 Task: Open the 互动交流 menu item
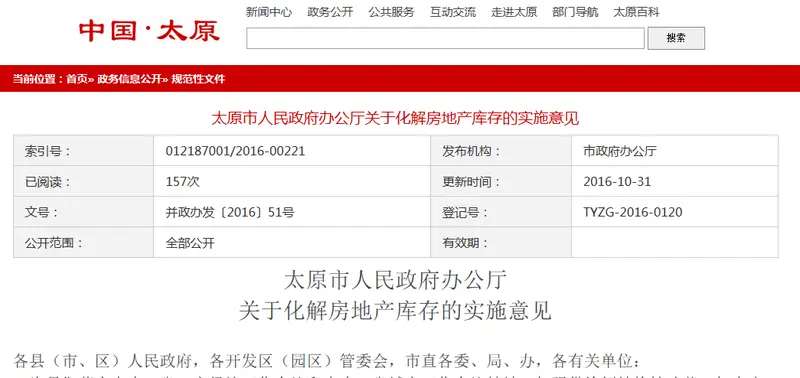click(x=453, y=12)
